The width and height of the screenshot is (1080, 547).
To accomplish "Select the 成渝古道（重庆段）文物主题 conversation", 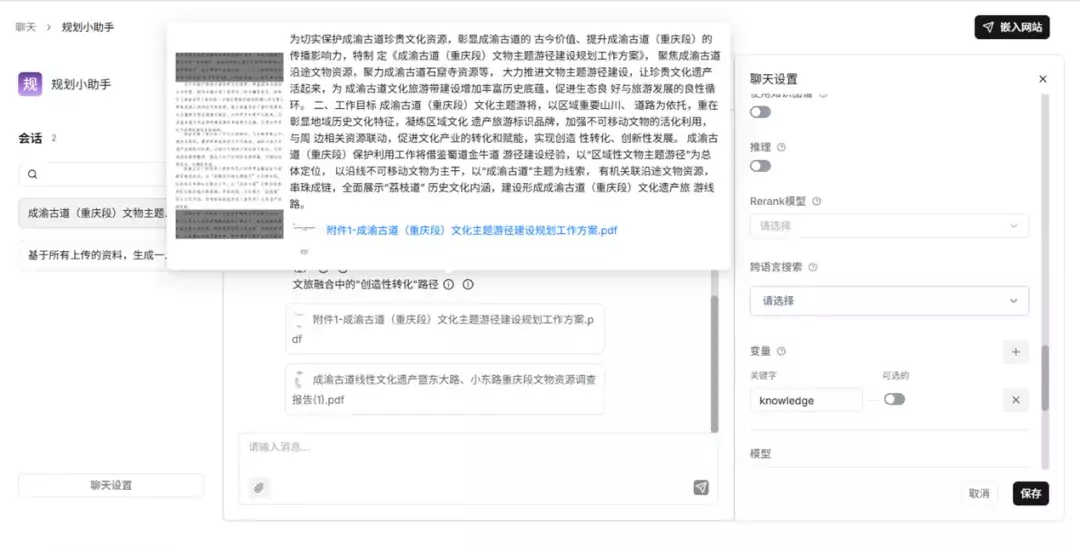I will 96,213.
